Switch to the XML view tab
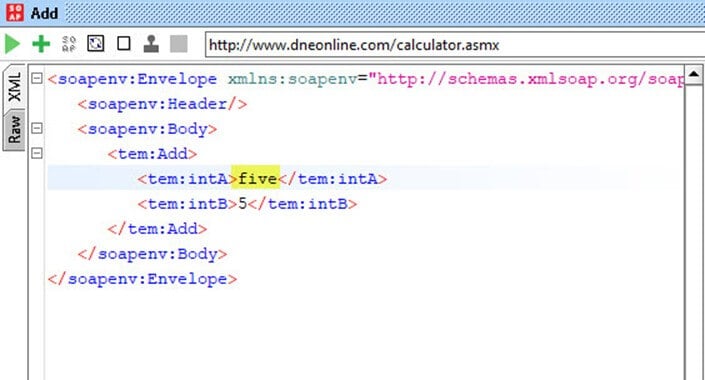The height and width of the screenshot is (380, 705). click(x=14, y=87)
